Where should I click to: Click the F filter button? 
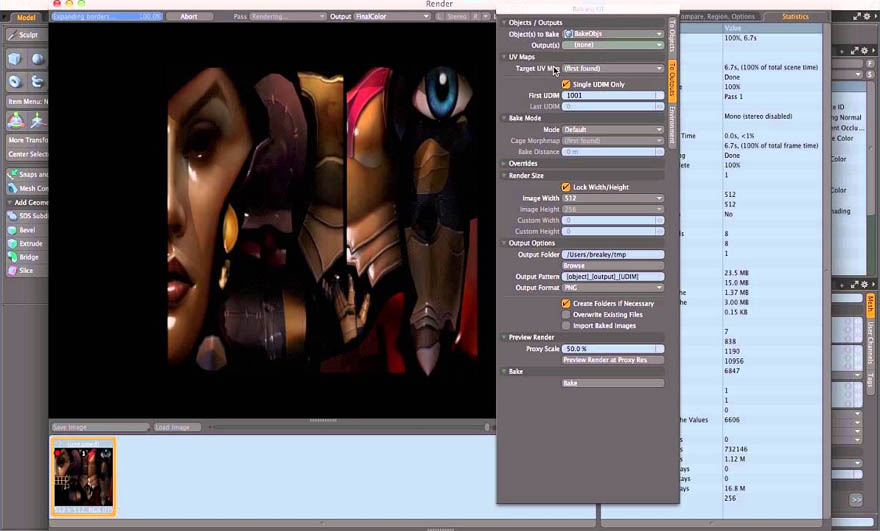[x=869, y=64]
